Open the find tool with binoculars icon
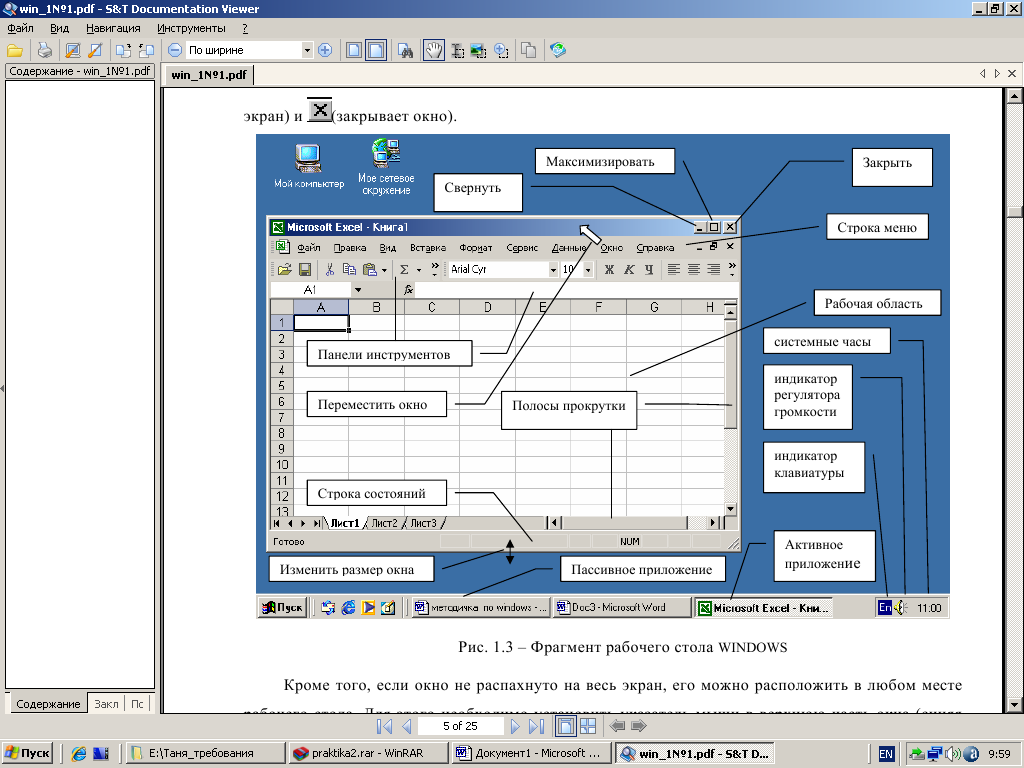Viewport: 1024px width, 768px height. (x=406, y=50)
